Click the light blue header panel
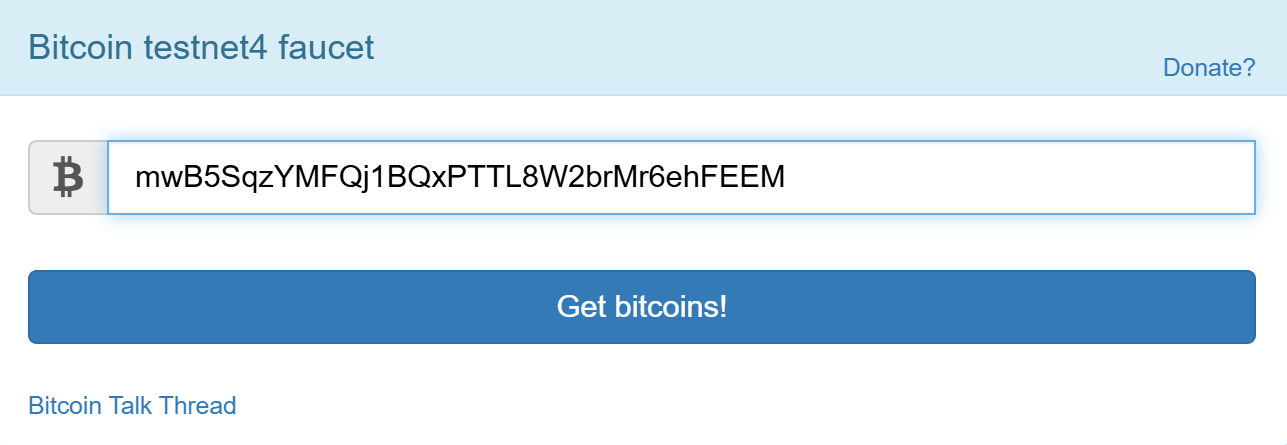This screenshot has height=445, width=1287. tap(643, 47)
